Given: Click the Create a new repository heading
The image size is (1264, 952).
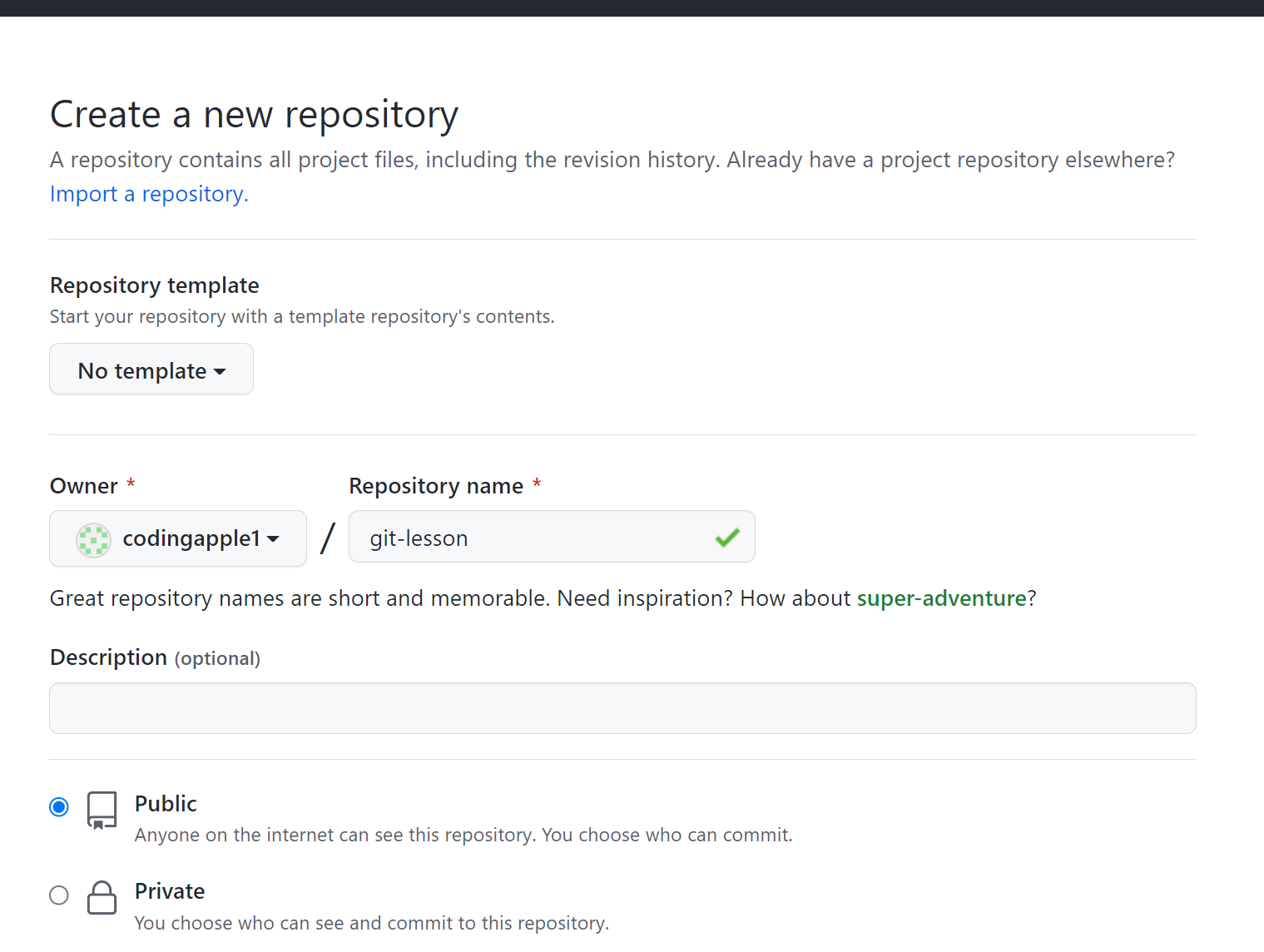Looking at the screenshot, I should coord(254,115).
